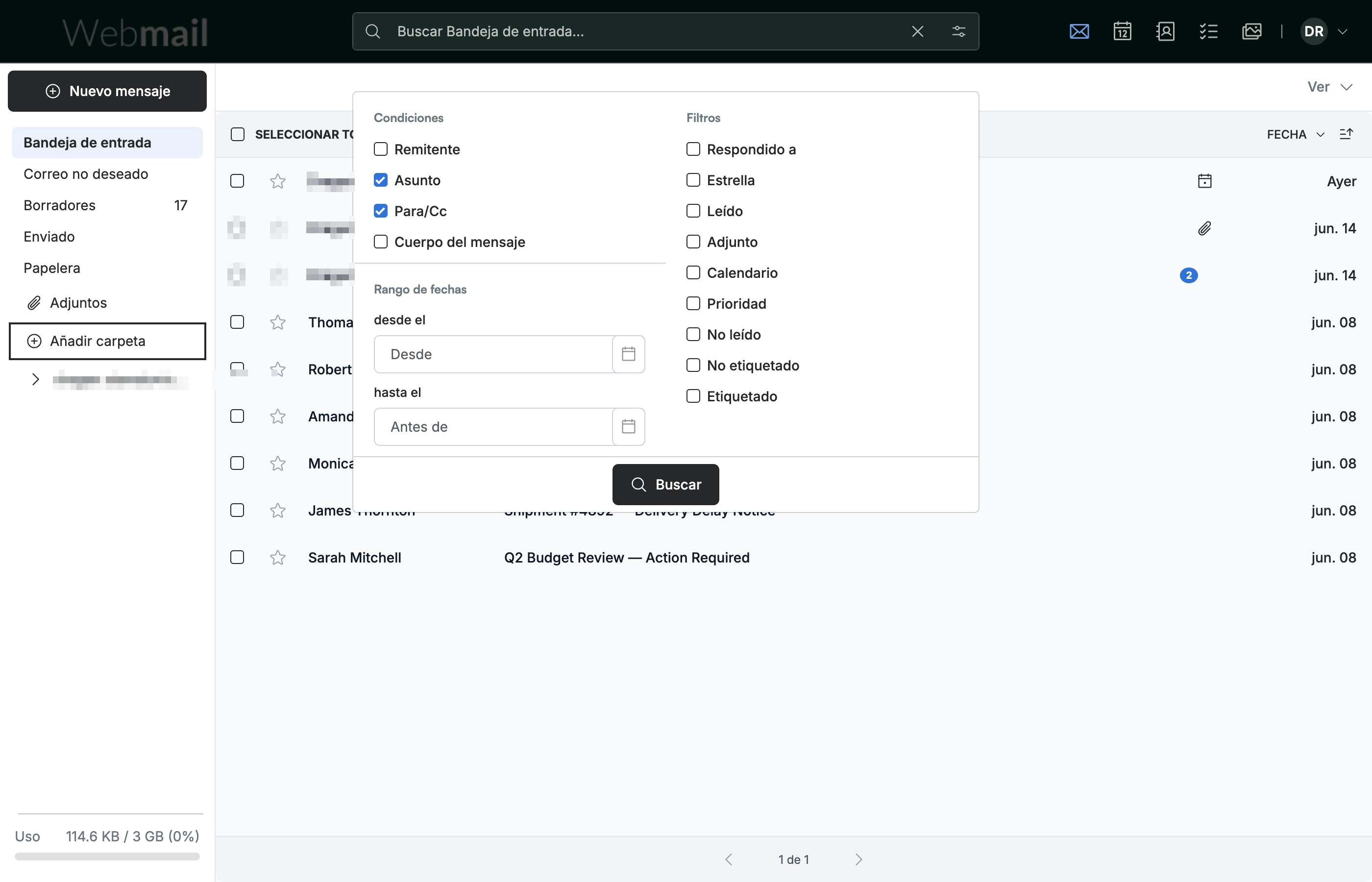Open the Desde date picker calendar icon
This screenshot has height=882, width=1372.
[628, 354]
